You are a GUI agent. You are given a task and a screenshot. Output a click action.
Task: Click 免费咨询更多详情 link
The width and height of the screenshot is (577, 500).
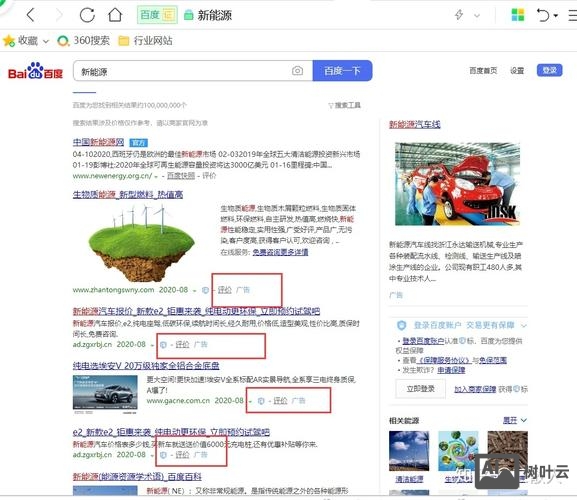280,252
